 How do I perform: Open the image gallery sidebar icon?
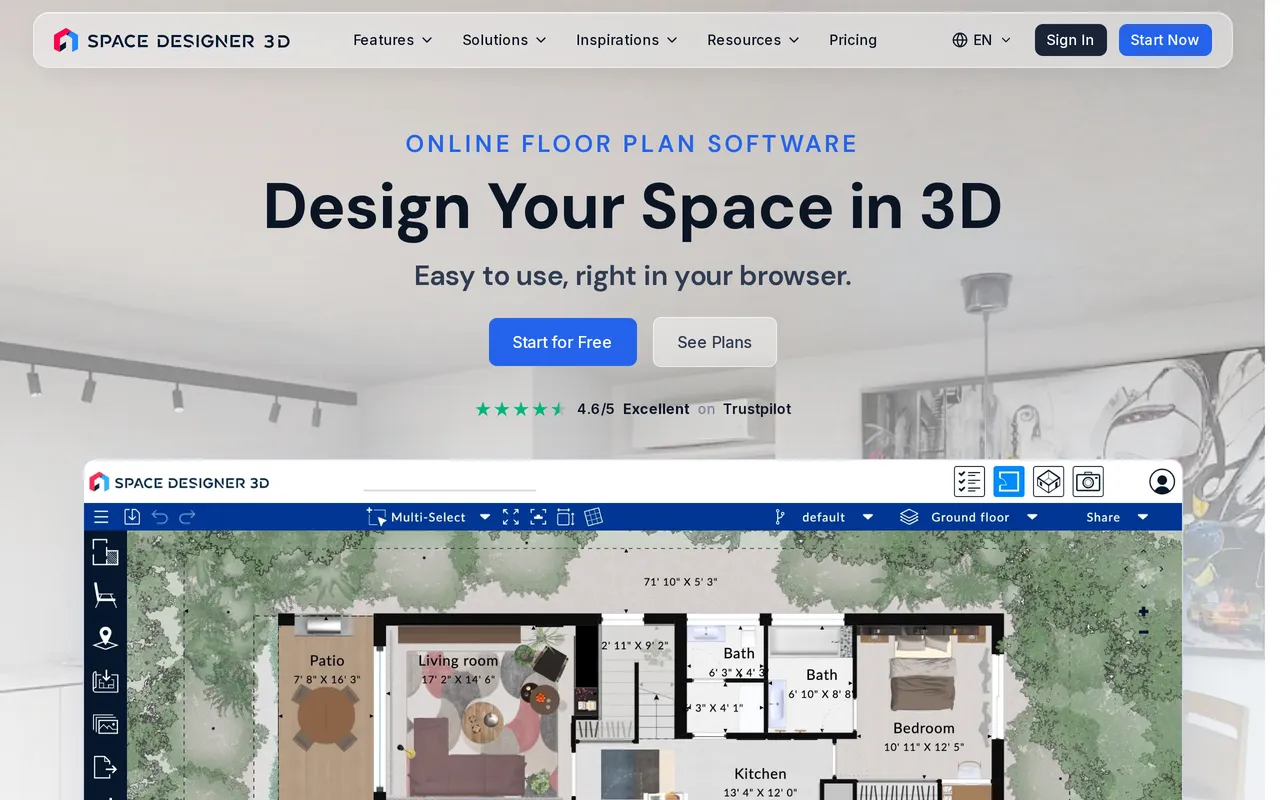[105, 724]
